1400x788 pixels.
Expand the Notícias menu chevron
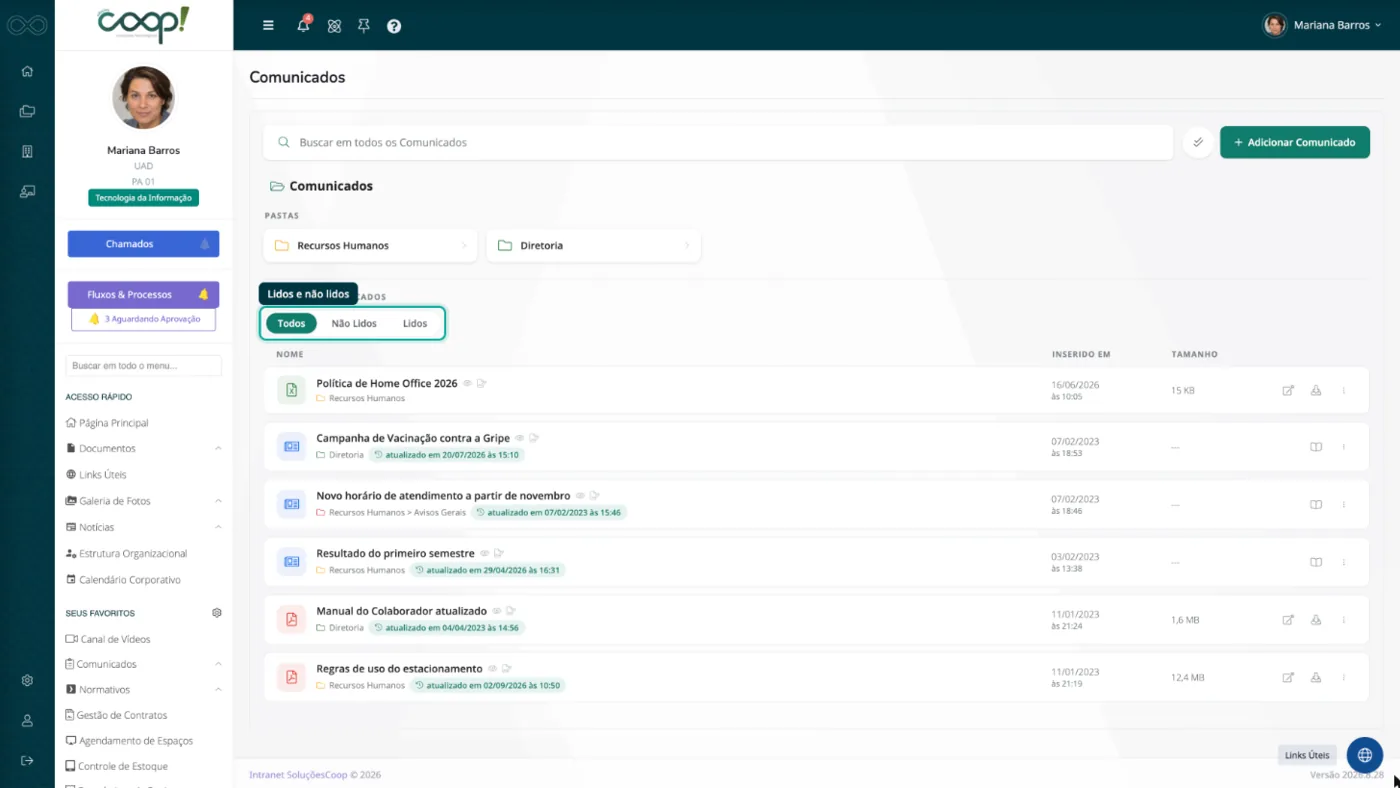218,527
